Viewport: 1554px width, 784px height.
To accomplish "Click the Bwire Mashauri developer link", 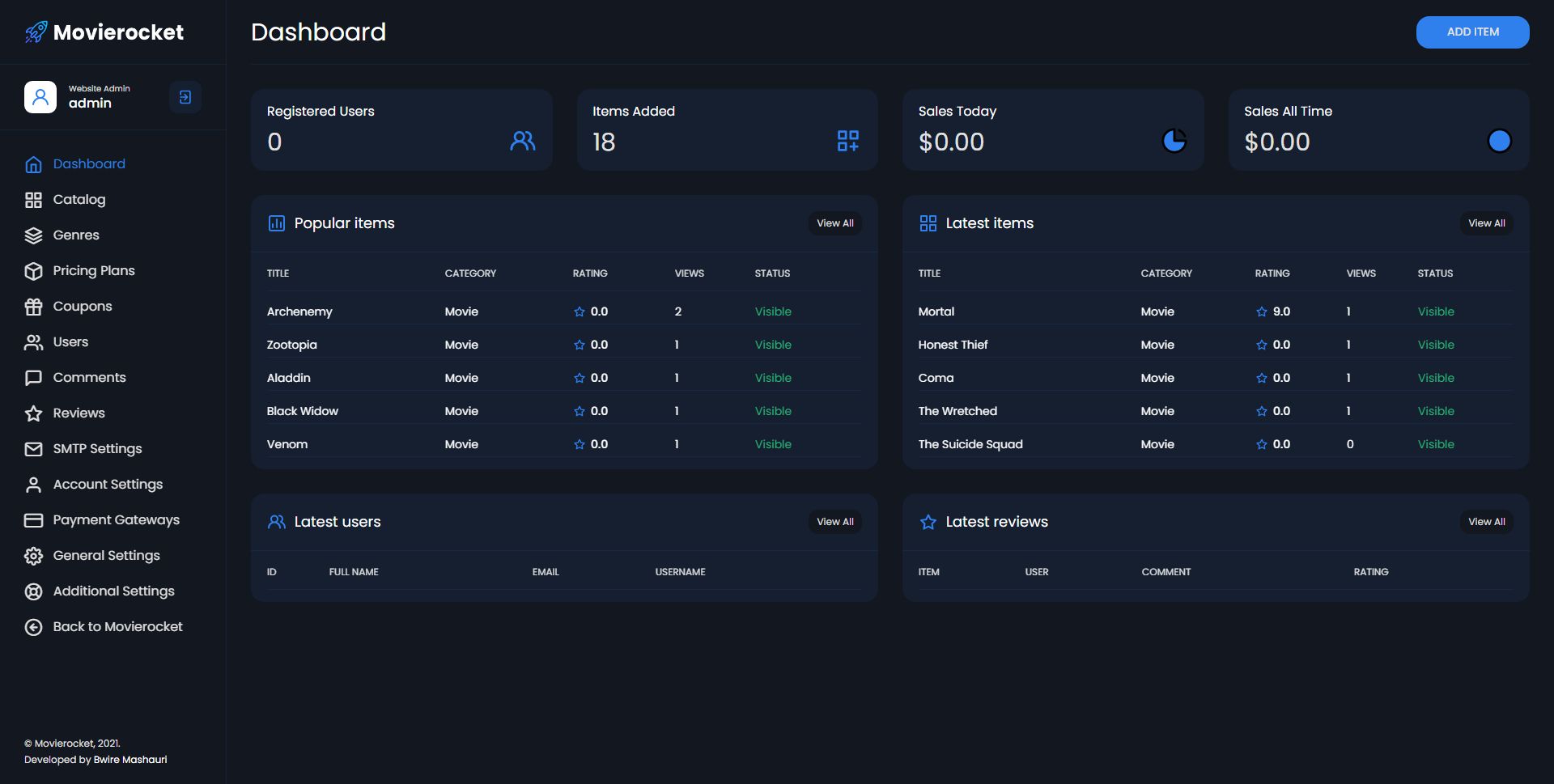I will [130, 760].
